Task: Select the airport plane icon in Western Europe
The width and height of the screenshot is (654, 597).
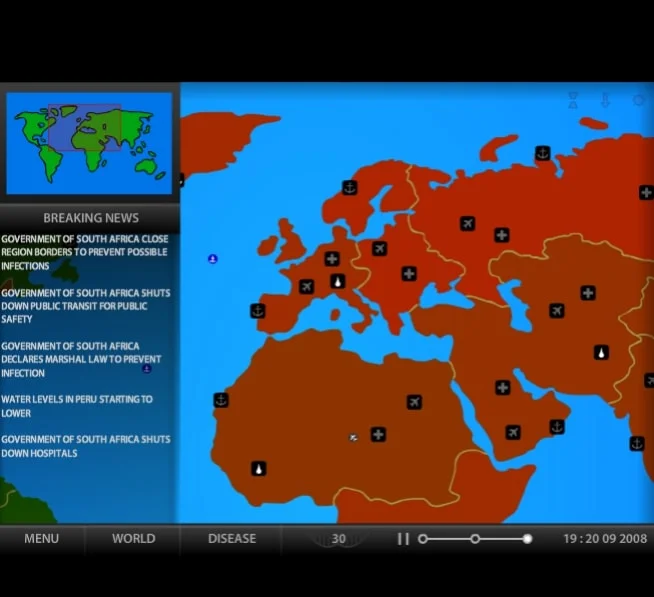Action: click(x=307, y=287)
